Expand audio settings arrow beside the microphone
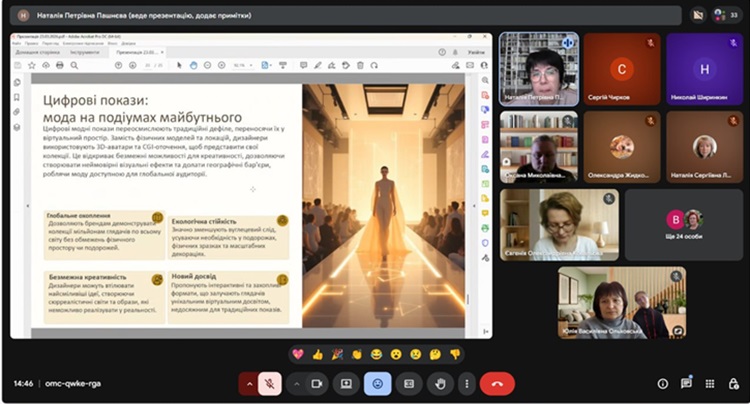 click(x=247, y=383)
